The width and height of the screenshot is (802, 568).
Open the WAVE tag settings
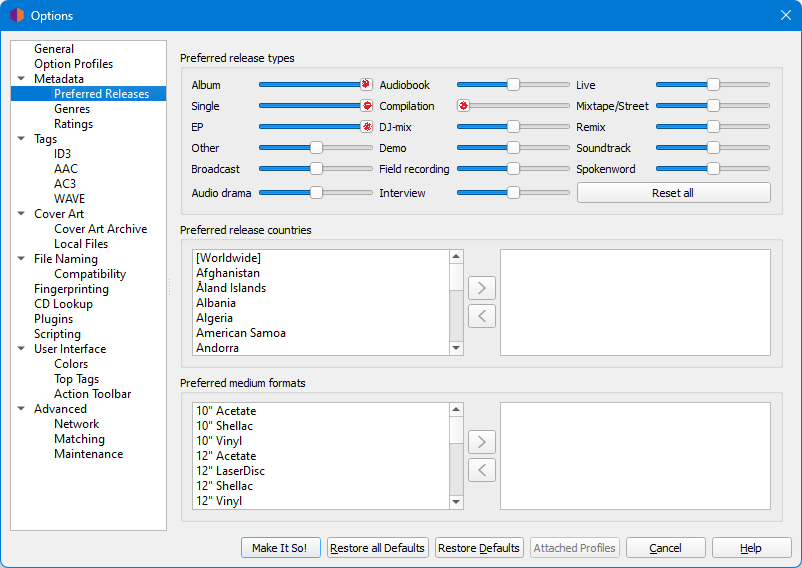point(69,199)
